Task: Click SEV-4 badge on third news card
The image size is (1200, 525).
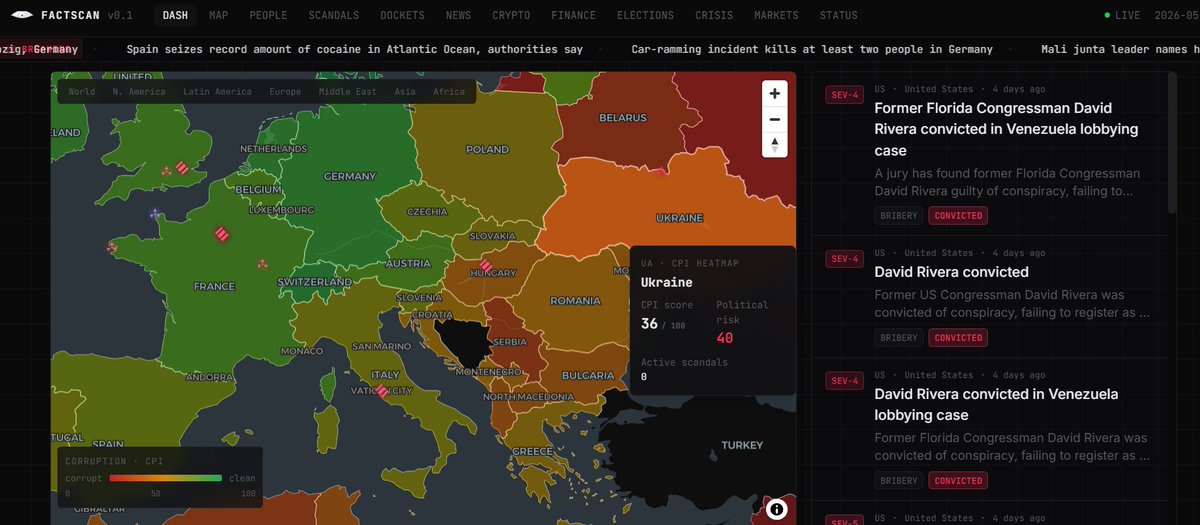Action: coord(843,381)
